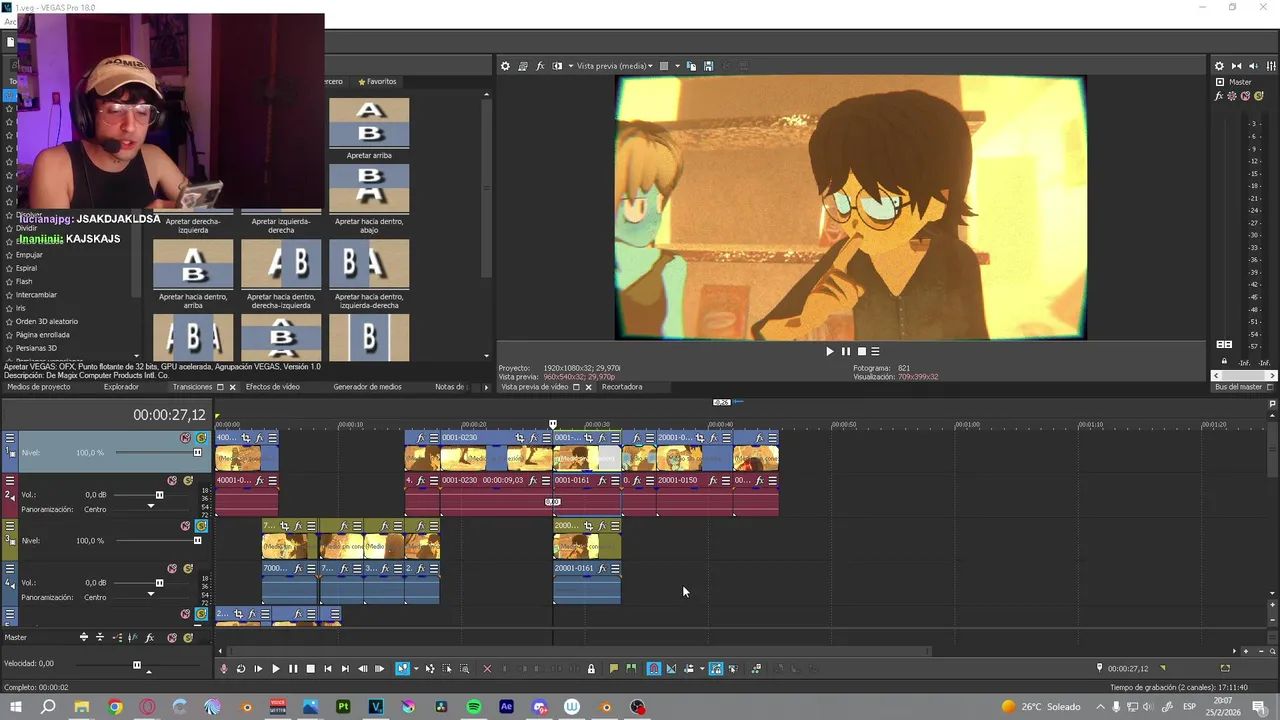Switch to Efectos de vídeo tab
1280x720 pixels.
click(x=273, y=387)
